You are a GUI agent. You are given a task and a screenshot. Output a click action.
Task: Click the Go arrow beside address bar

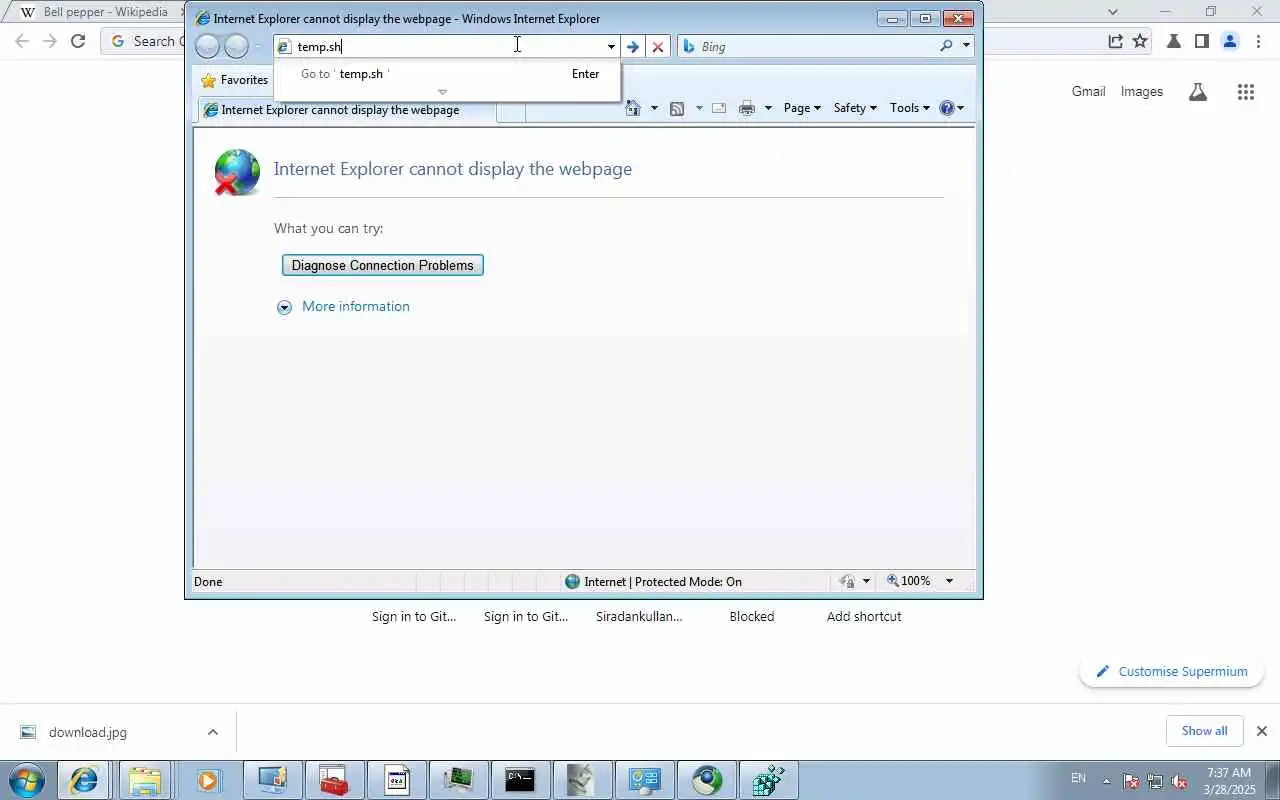click(x=632, y=46)
